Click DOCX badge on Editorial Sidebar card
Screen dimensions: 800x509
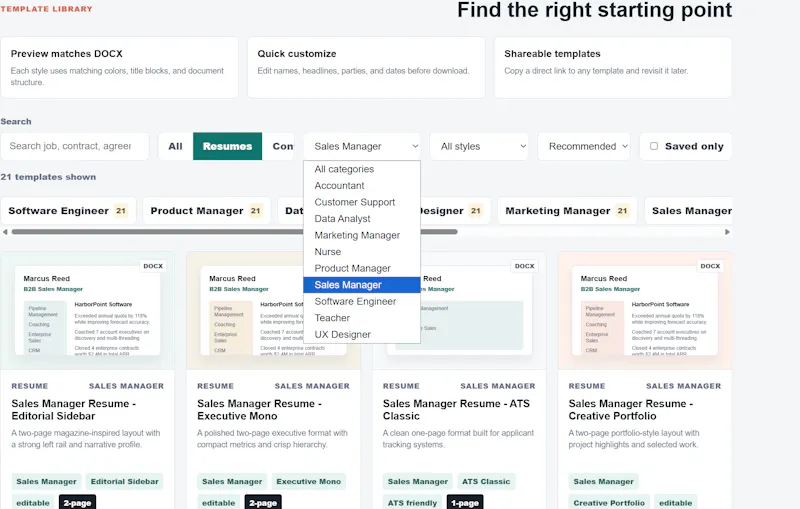[x=153, y=266]
